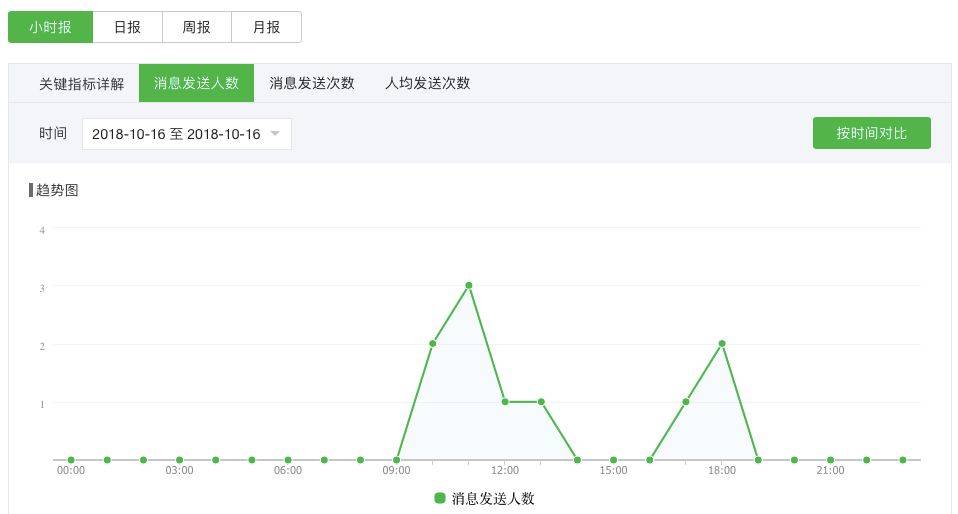
Task: Switch to 日报 daily report
Action: [x=127, y=28]
